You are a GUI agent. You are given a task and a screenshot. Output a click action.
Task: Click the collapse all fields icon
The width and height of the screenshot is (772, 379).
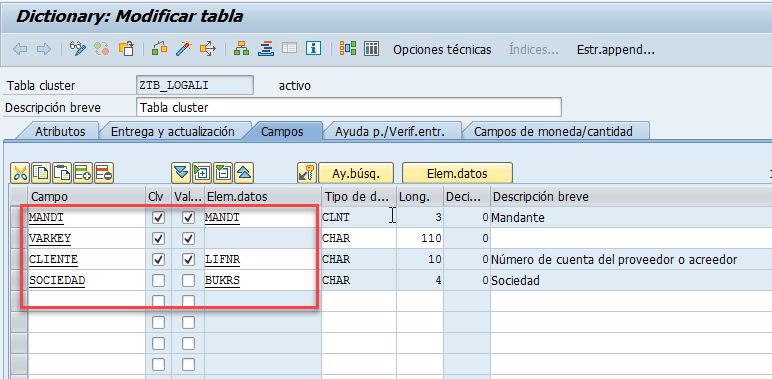tap(244, 173)
